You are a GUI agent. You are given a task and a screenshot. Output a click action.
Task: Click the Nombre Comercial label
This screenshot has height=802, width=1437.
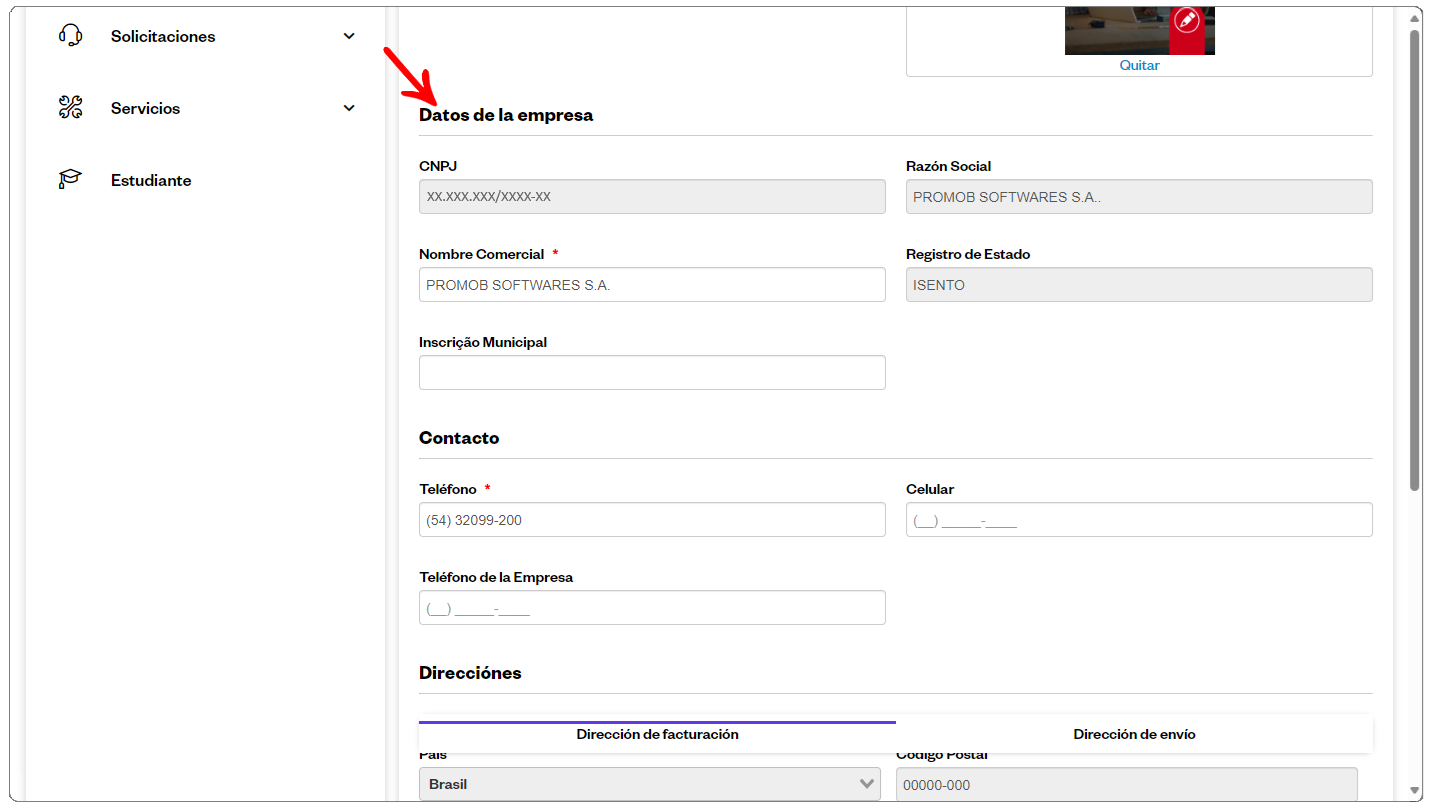(x=481, y=254)
